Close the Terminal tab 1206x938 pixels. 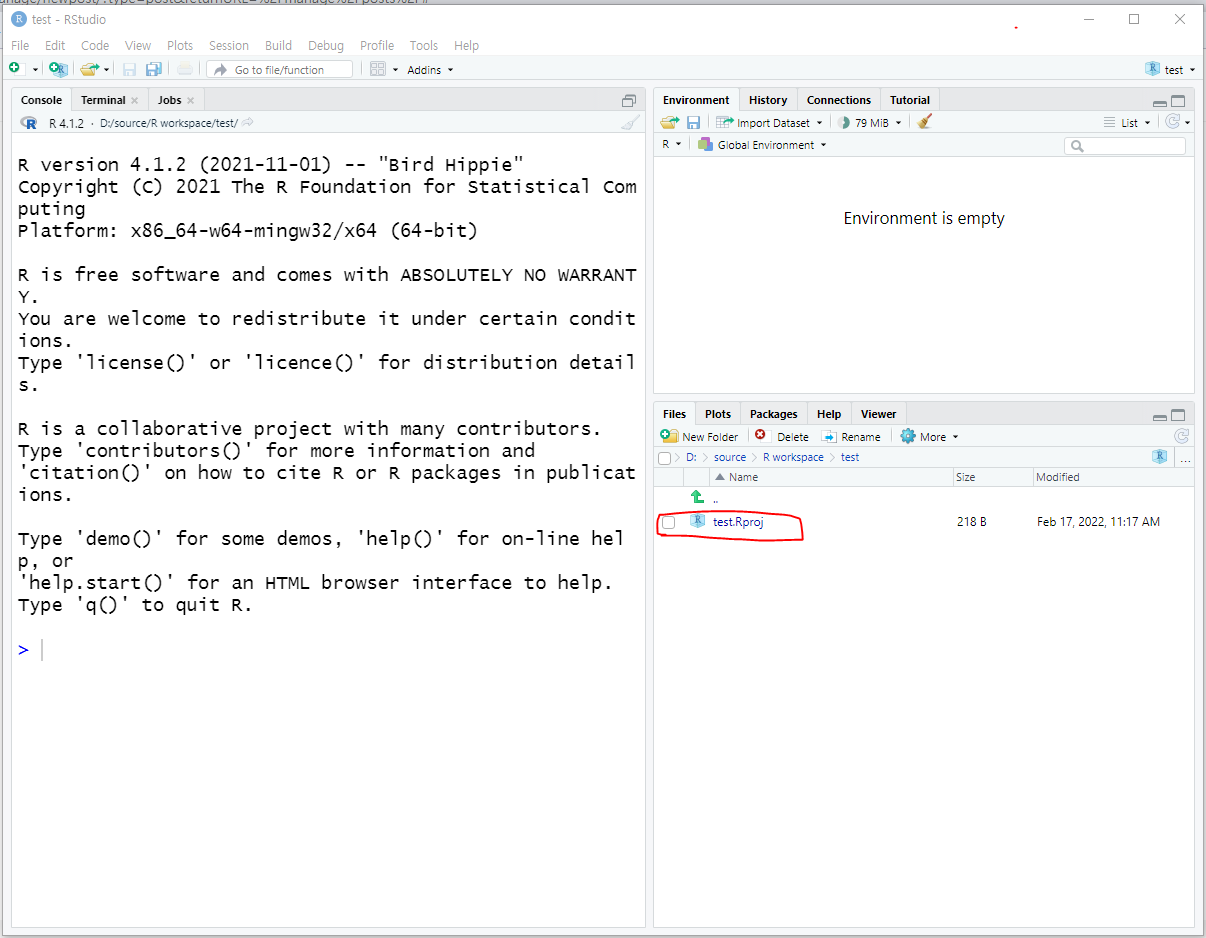pos(135,100)
